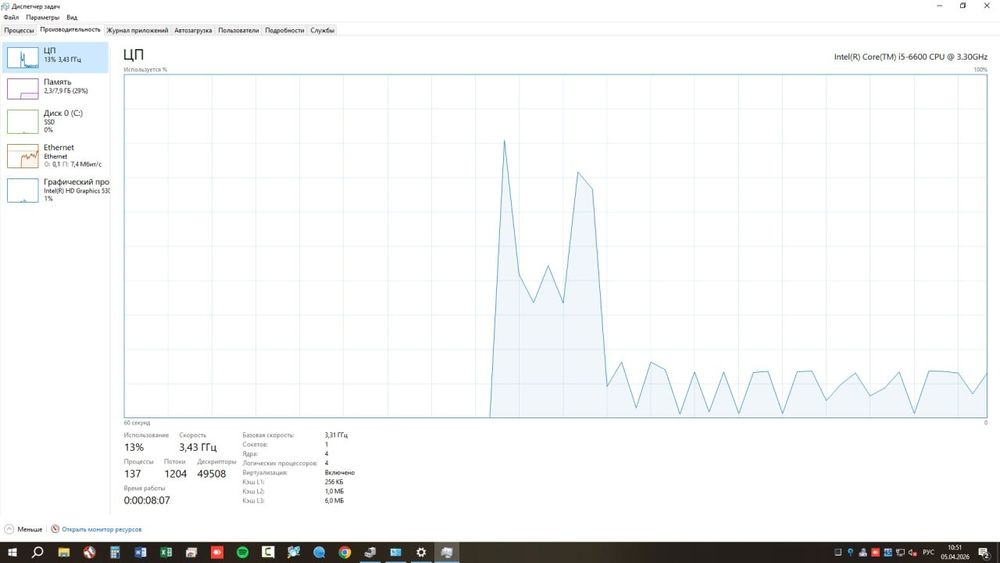Switch to the Пользователи tab
1000x563 pixels.
[x=239, y=30]
